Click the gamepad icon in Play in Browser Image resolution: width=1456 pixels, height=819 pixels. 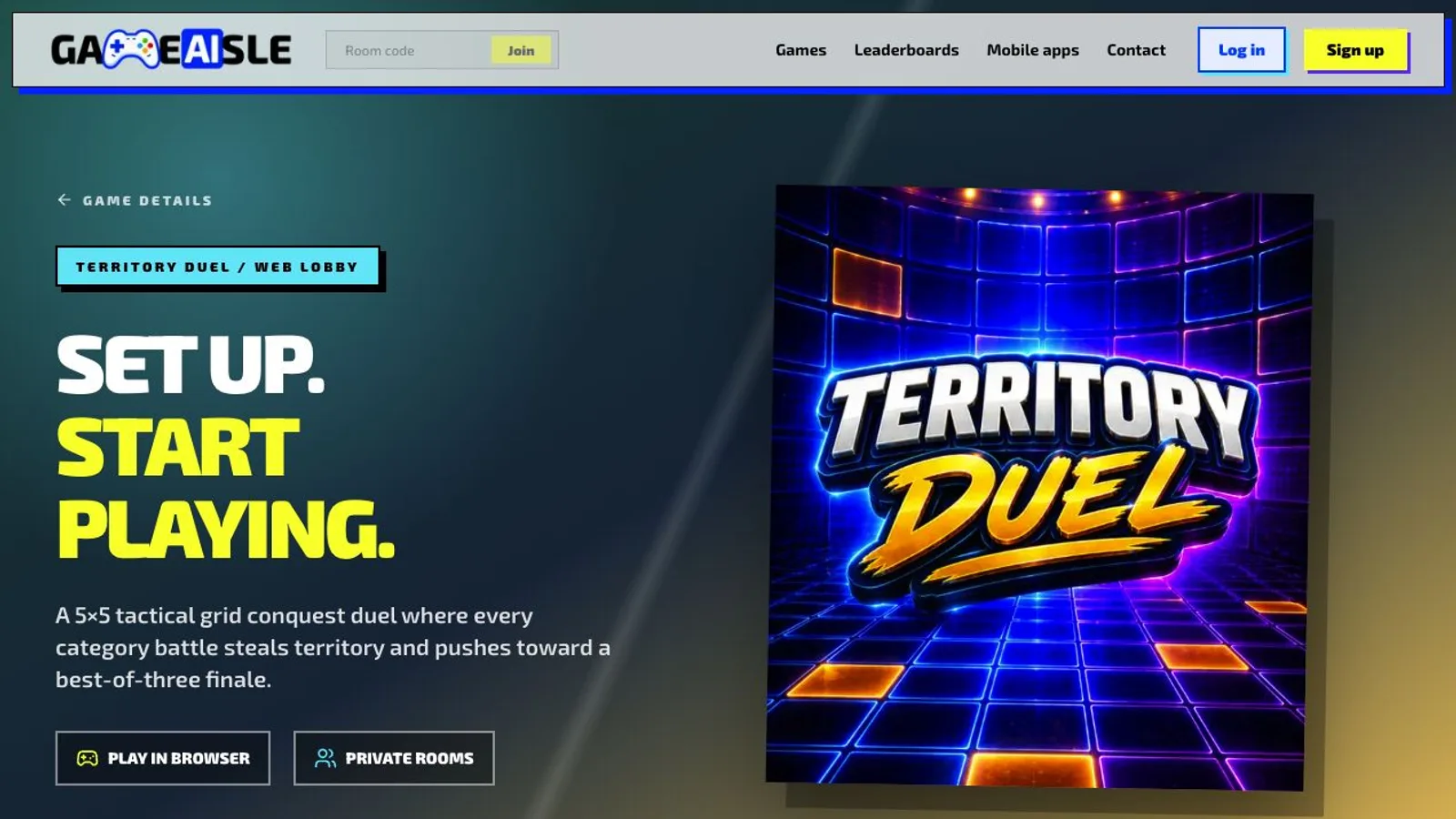87,758
